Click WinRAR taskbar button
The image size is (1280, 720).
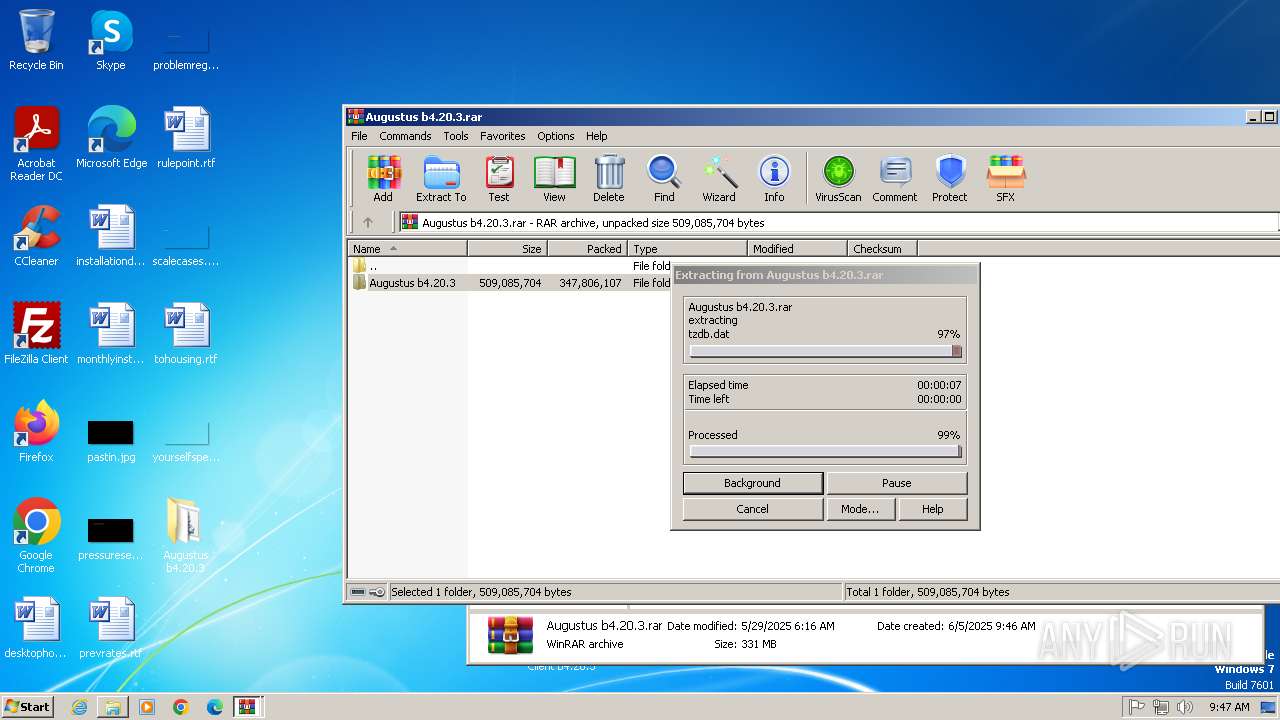(x=247, y=707)
